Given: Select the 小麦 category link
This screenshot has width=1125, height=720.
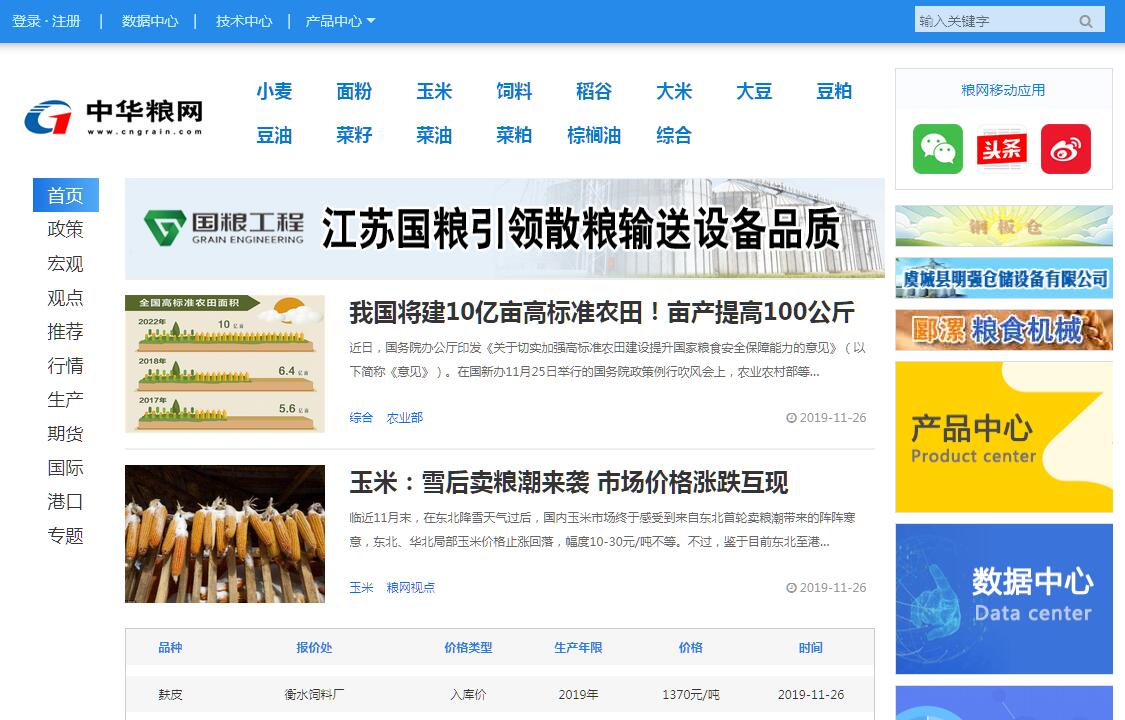Looking at the screenshot, I should [274, 92].
